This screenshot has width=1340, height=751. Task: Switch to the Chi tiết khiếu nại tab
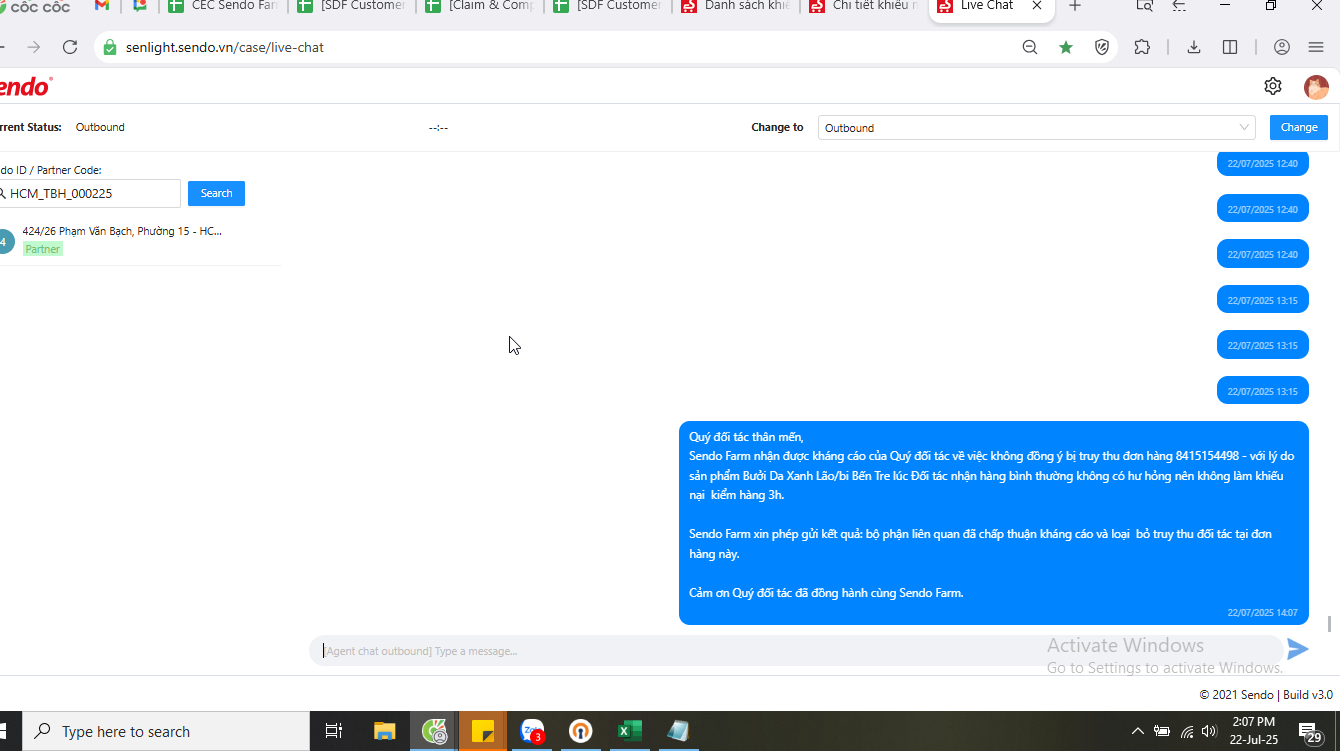[863, 6]
